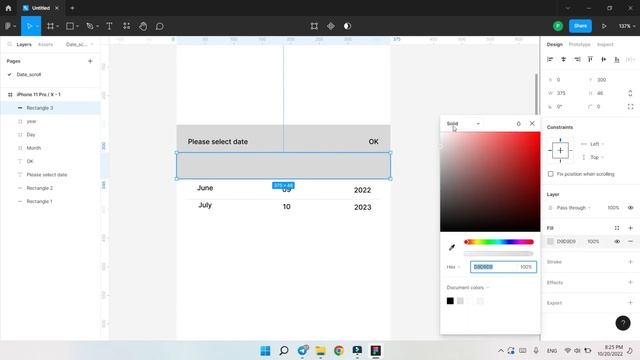
Task: Open the Figma main menu icon
Action: click(x=8, y=26)
